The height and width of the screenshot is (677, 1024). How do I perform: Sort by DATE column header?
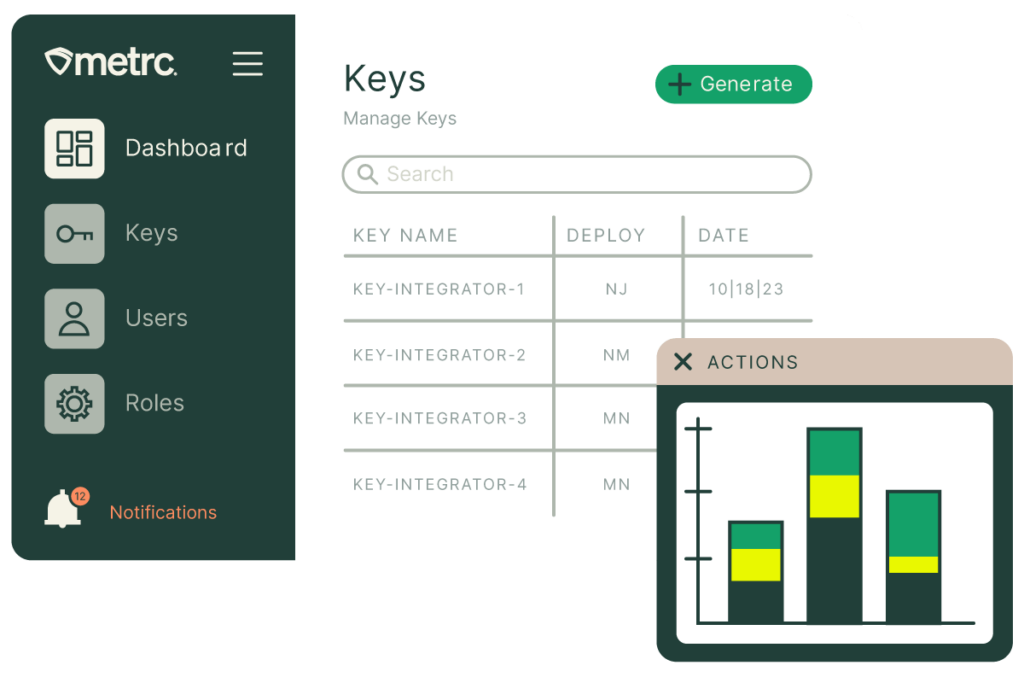pyautogui.click(x=724, y=236)
